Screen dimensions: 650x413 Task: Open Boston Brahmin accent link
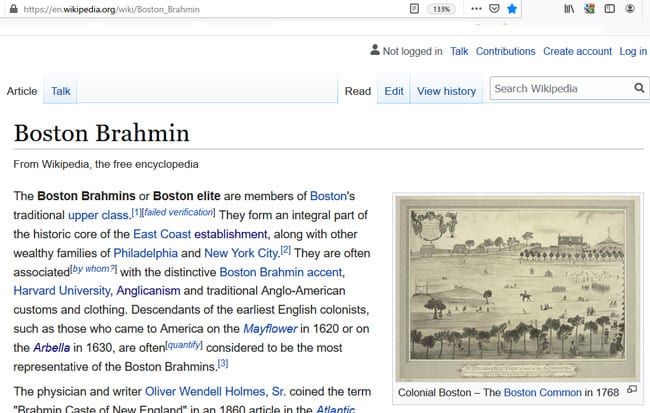(x=281, y=272)
